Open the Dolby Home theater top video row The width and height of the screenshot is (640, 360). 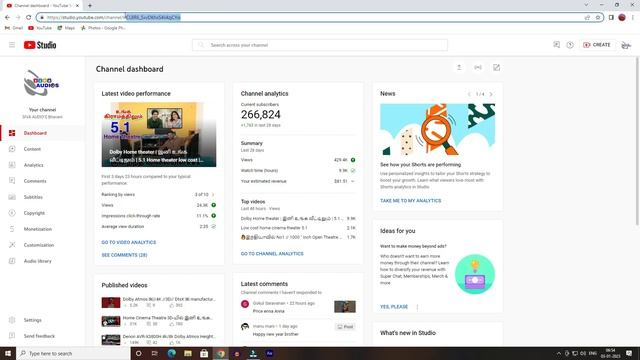(x=298, y=219)
